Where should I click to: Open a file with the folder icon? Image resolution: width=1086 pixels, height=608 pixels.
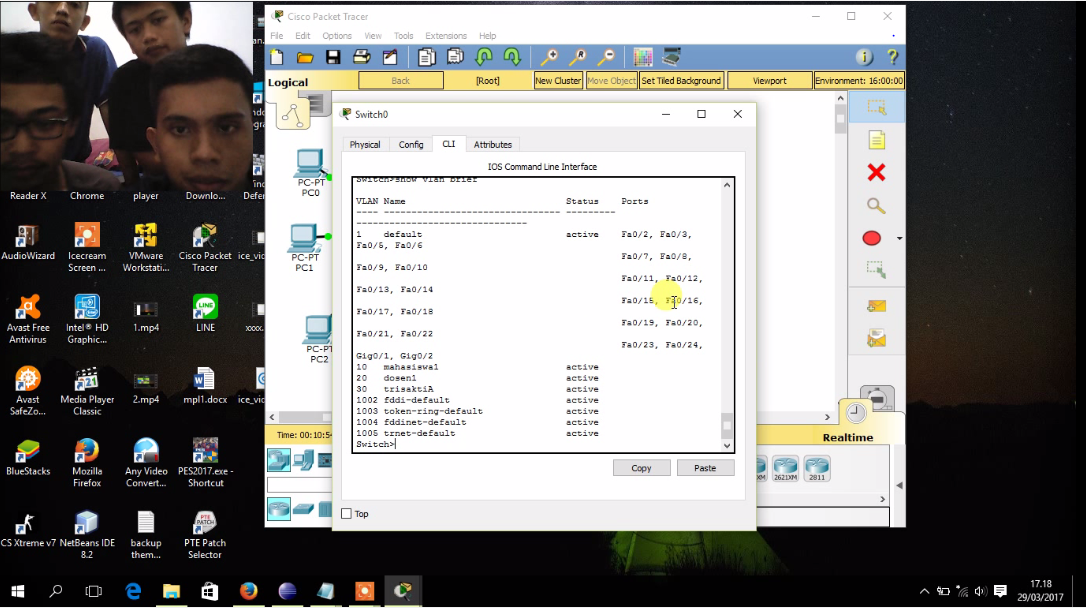click(305, 57)
